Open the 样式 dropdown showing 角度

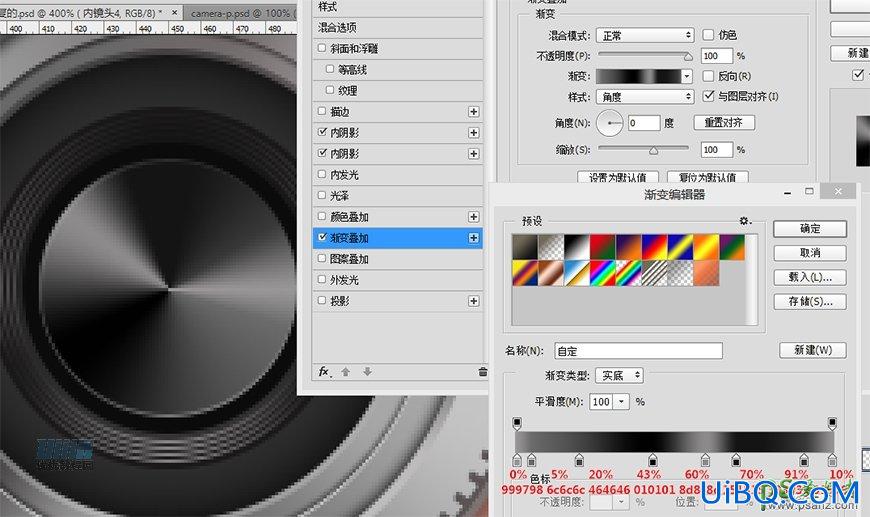tap(645, 97)
